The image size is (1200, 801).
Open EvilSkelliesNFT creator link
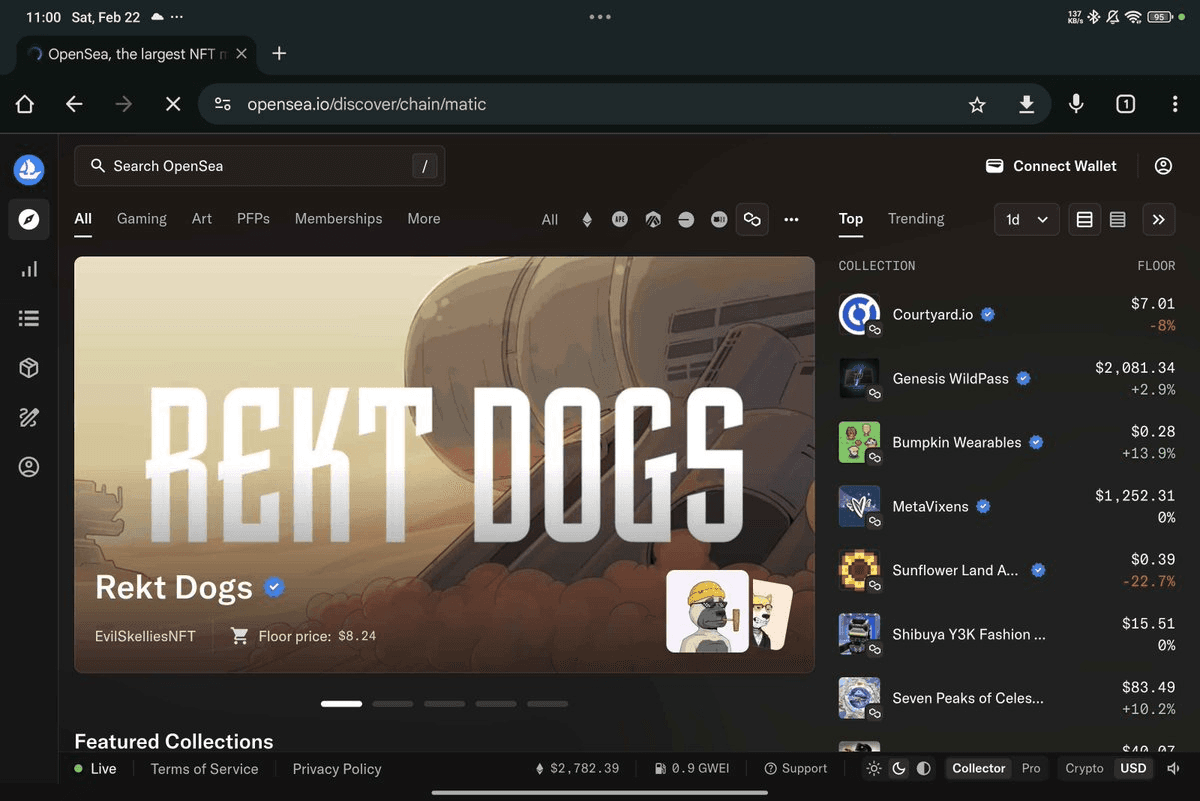pyautogui.click(x=145, y=636)
